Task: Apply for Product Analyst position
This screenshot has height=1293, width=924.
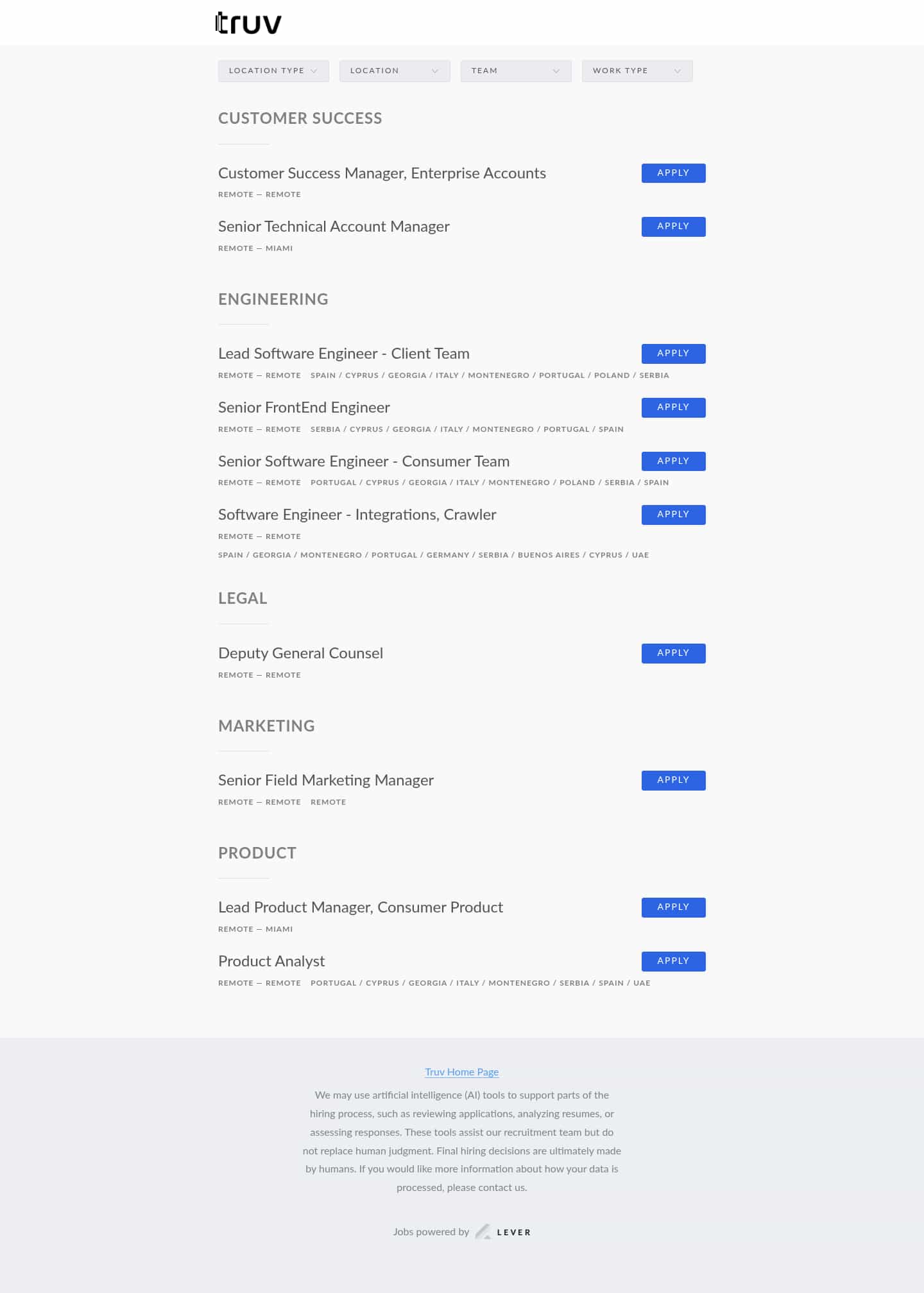Action: [673, 961]
